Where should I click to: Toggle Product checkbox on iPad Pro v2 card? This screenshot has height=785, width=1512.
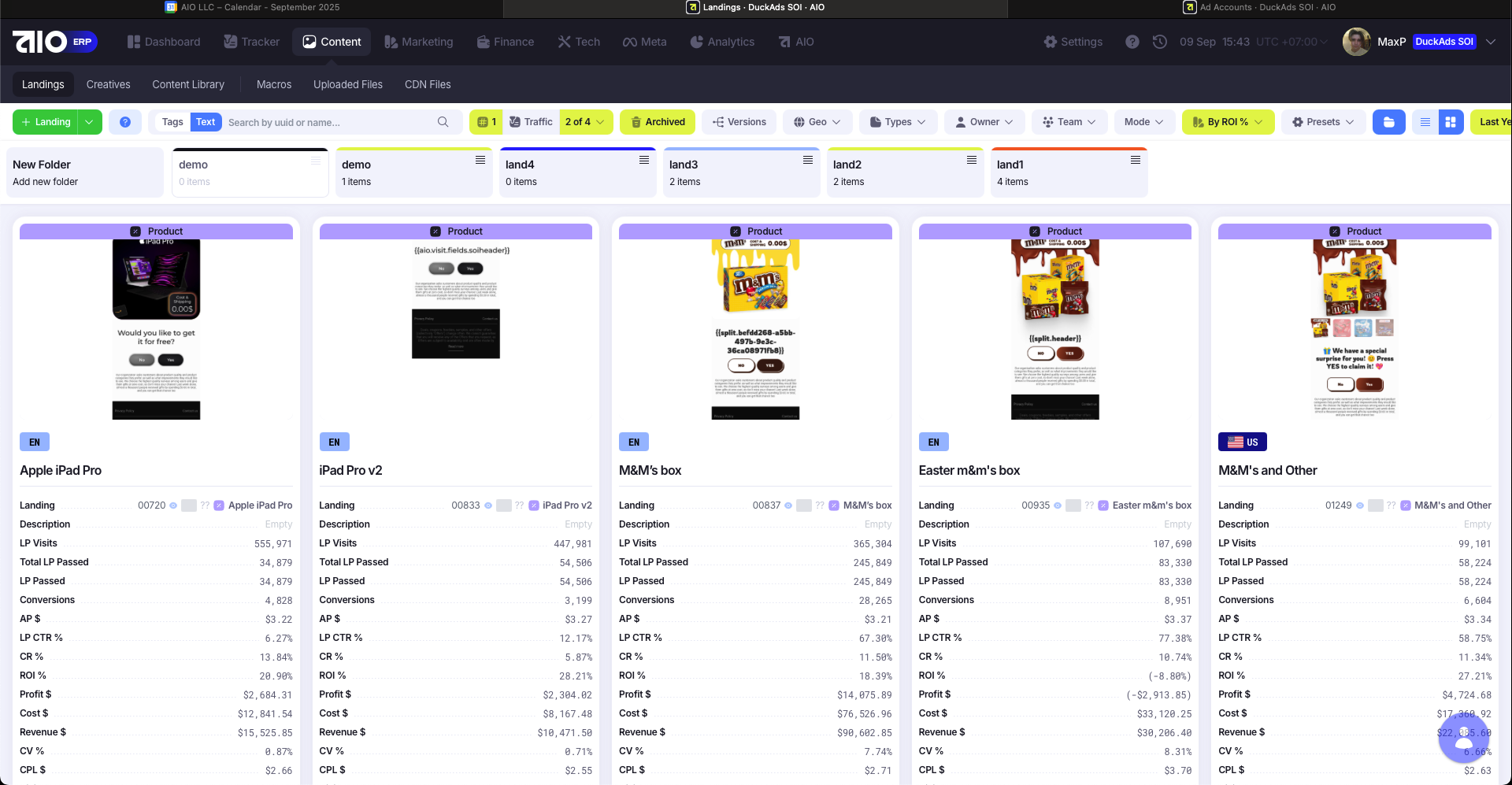(x=435, y=231)
